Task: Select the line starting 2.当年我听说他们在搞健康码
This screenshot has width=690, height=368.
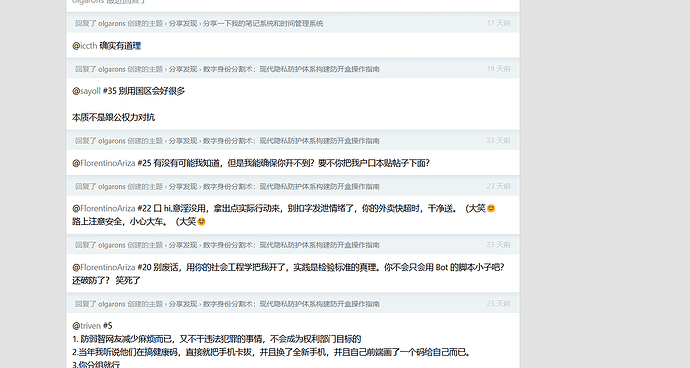Action: click(x=272, y=352)
